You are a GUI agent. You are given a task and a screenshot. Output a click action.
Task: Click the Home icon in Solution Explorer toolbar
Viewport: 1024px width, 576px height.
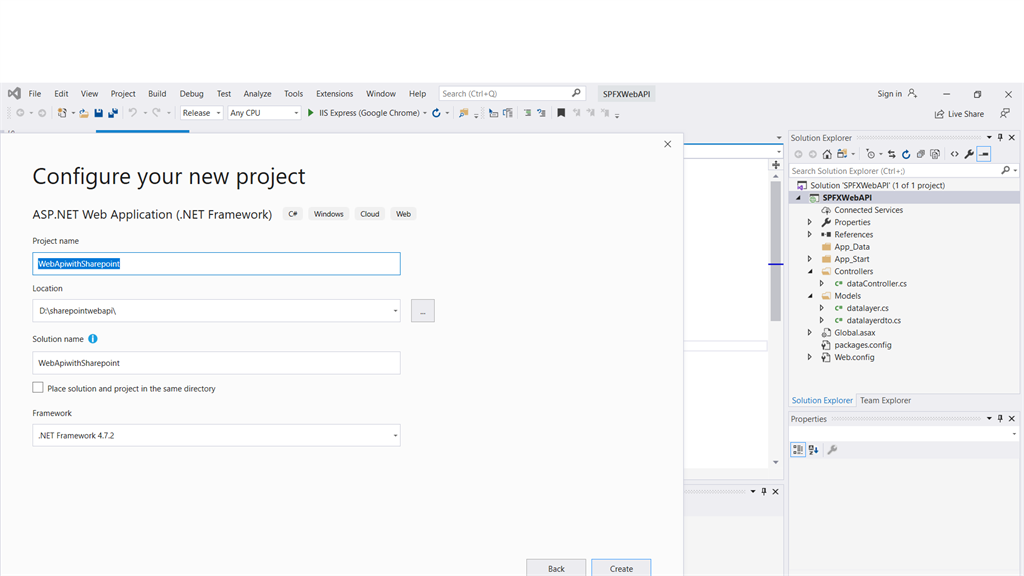[x=827, y=153]
